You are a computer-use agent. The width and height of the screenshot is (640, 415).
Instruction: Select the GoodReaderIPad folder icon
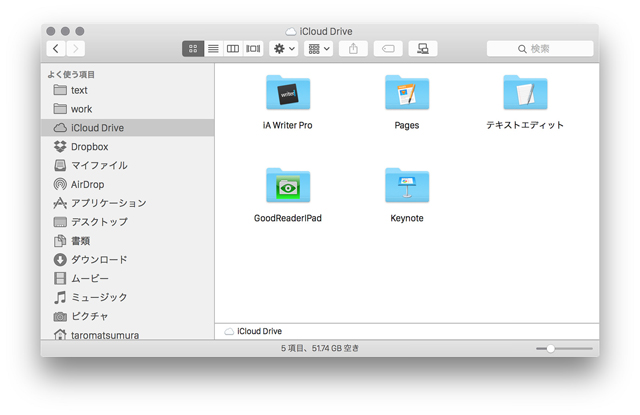[288, 186]
